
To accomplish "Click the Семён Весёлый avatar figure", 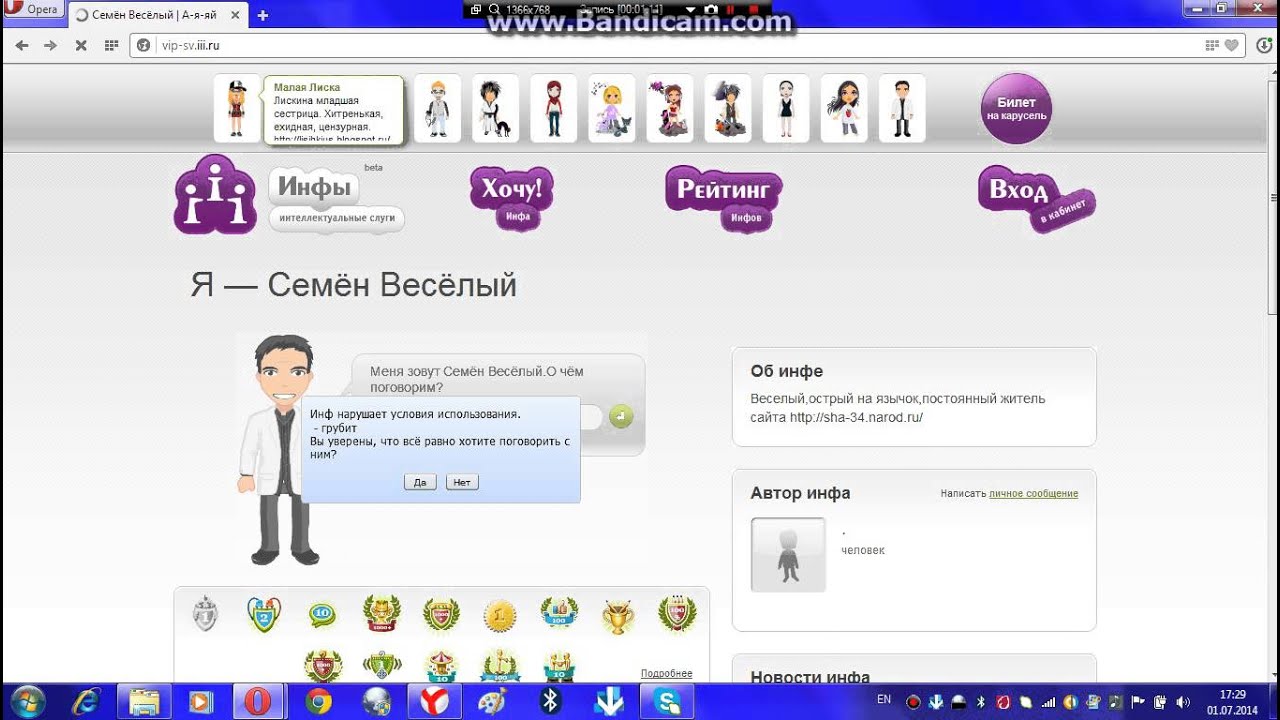I will (x=284, y=450).
